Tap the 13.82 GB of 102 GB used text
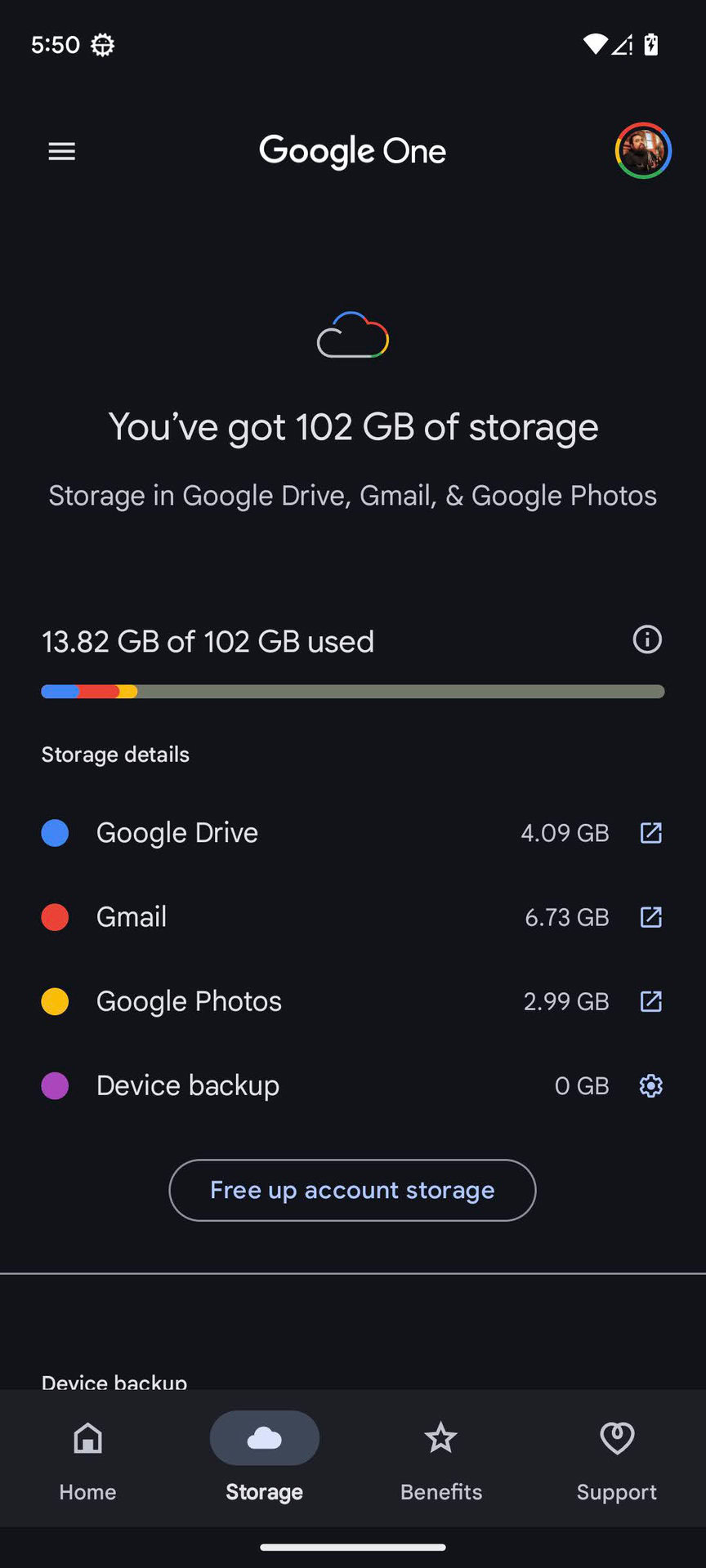 tap(208, 642)
